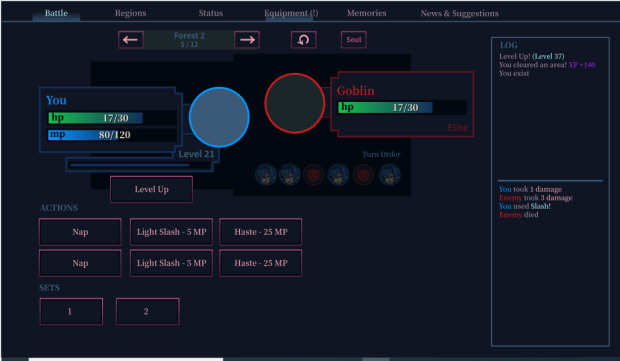This screenshot has height=361, width=620.
Task: Click first red enemy icon in turn order
Action: (x=314, y=174)
